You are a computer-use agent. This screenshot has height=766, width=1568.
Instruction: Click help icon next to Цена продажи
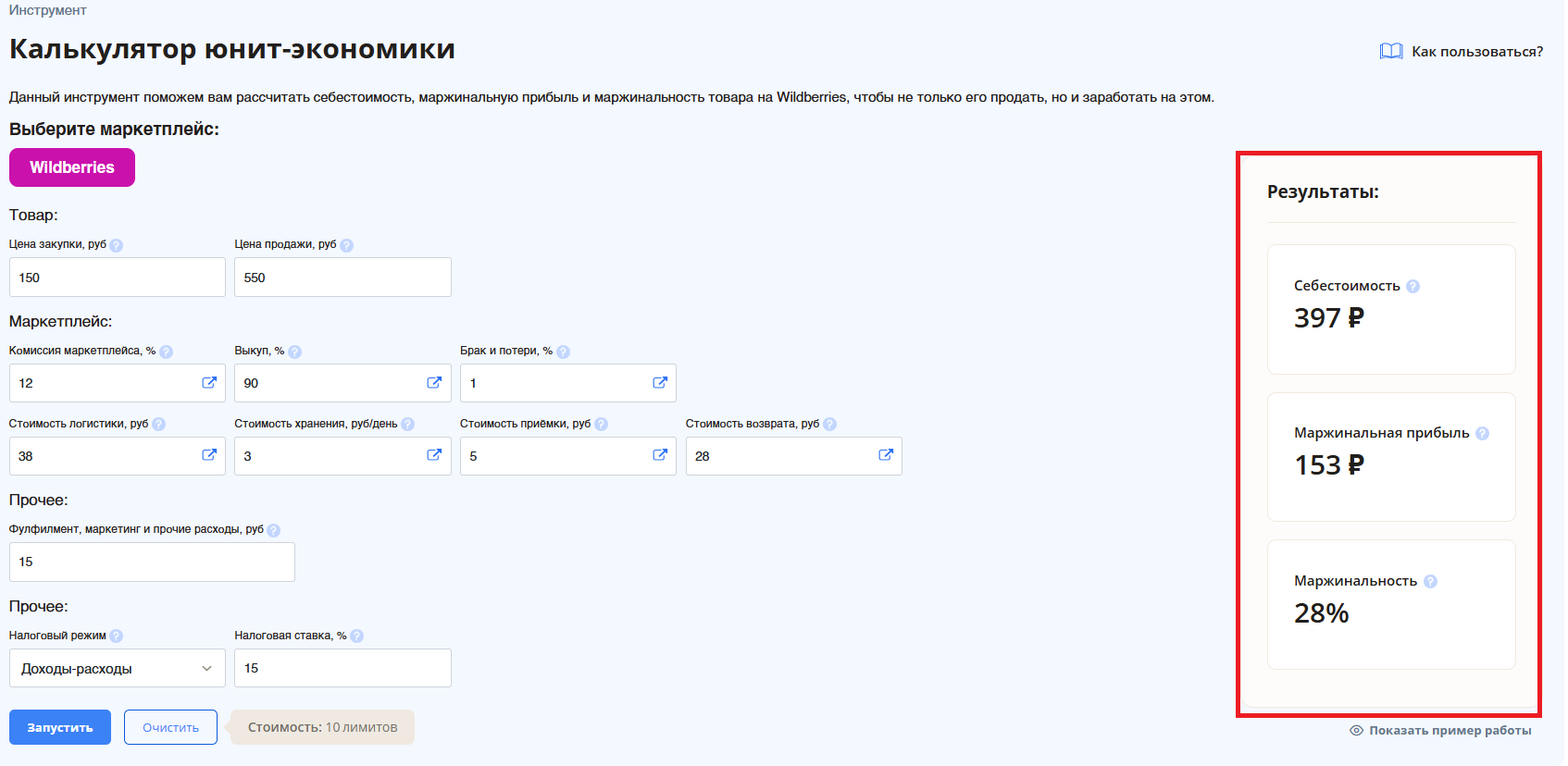pyautogui.click(x=346, y=245)
